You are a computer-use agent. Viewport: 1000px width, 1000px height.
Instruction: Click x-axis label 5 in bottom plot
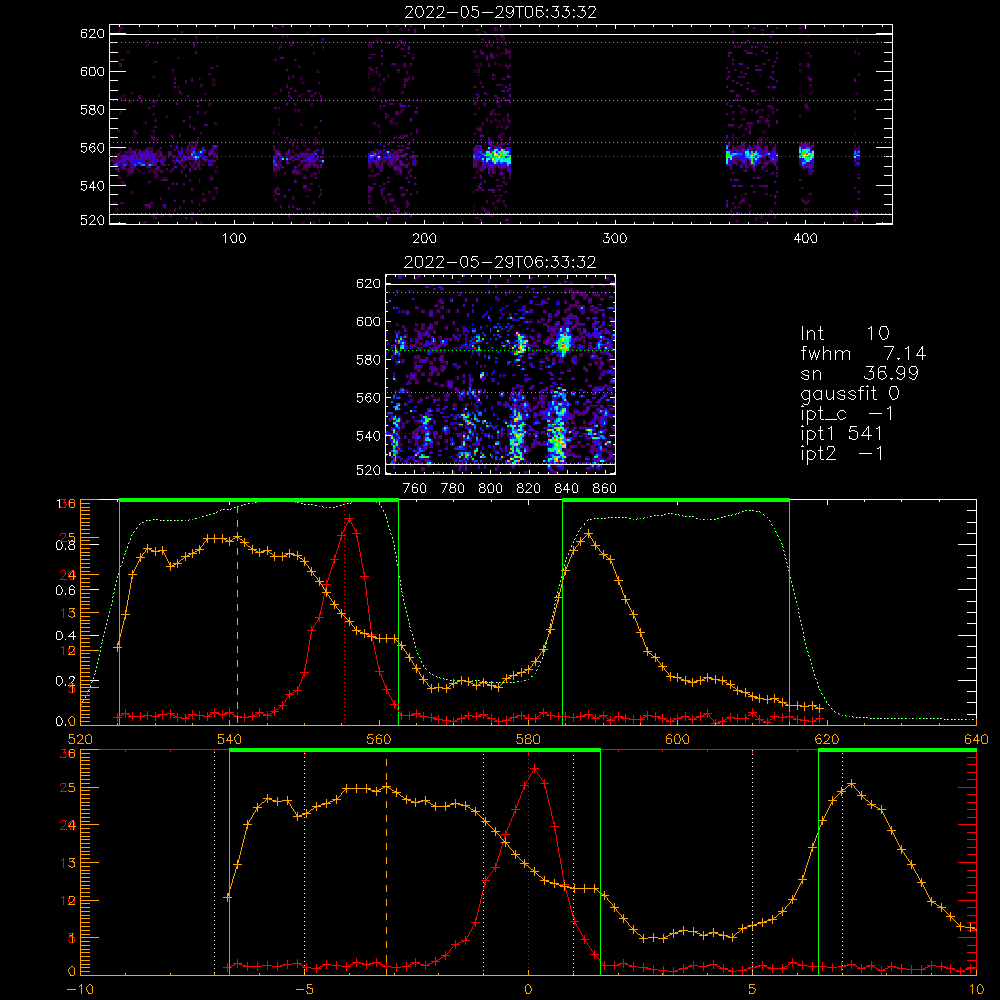[753, 990]
